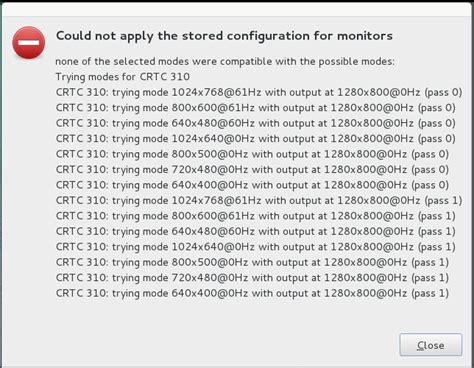Select the 'none of the selected modes' line
Image resolution: width=474 pixels, height=368 pixels.
pos(225,62)
